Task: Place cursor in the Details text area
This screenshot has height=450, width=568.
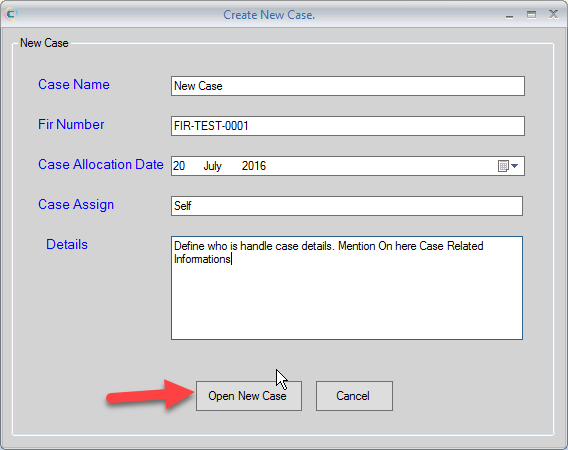Action: [x=347, y=288]
